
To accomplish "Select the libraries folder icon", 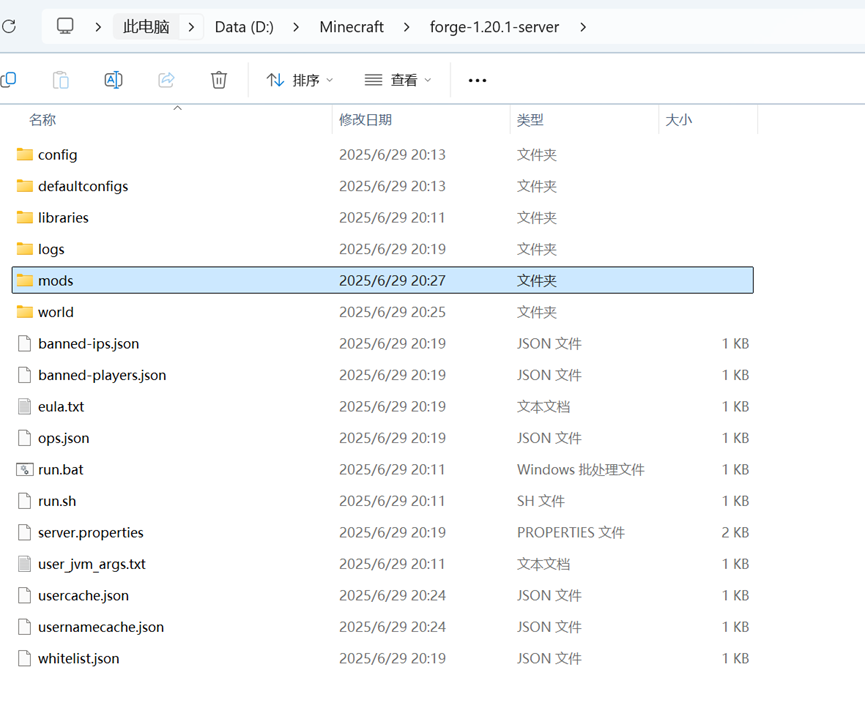I will [x=25, y=217].
